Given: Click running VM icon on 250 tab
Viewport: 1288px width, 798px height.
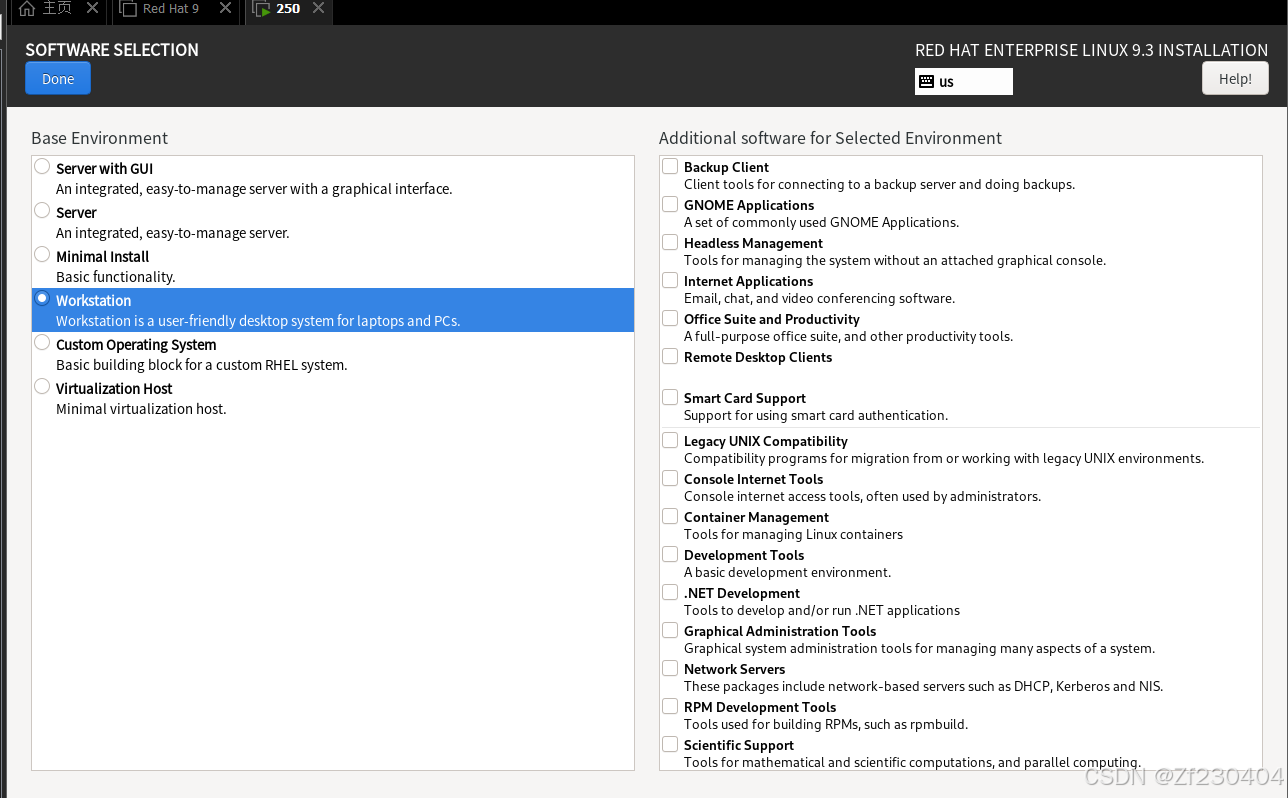Looking at the screenshot, I should pos(262,10).
